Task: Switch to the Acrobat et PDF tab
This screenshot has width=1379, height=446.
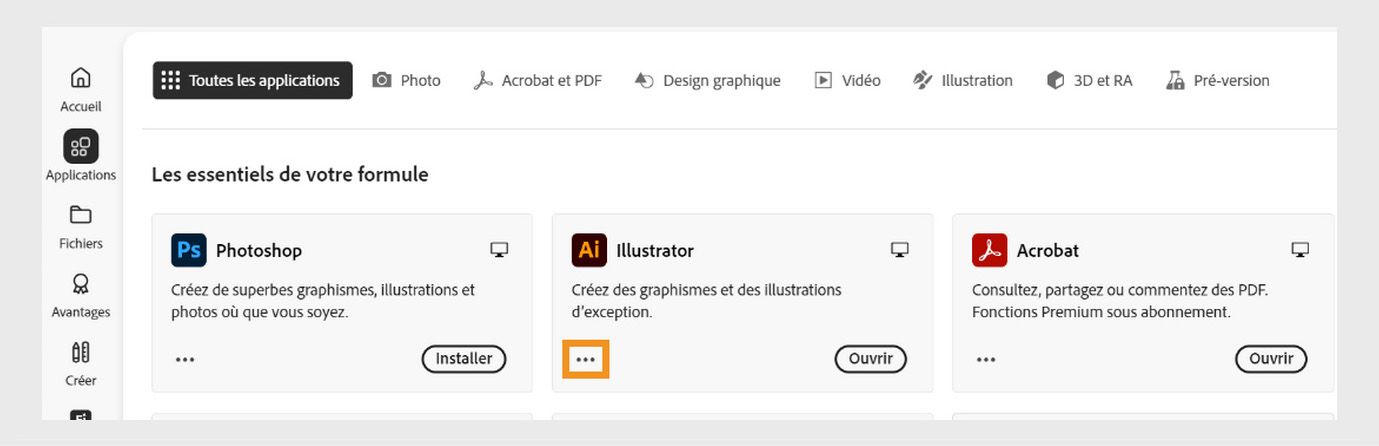Action: pos(538,80)
